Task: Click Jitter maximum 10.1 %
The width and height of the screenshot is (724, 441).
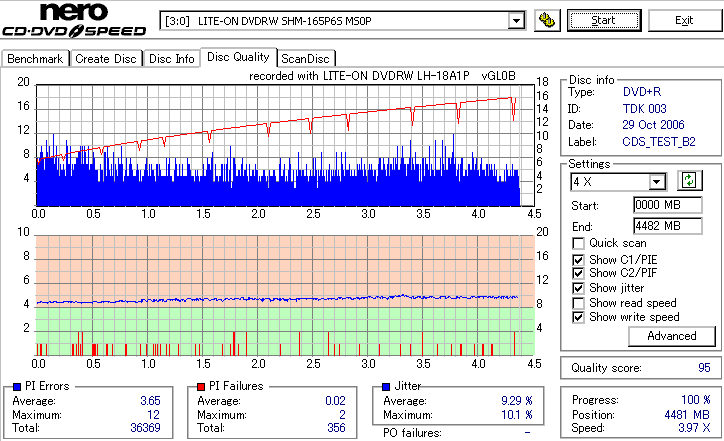Action: [x=517, y=415]
